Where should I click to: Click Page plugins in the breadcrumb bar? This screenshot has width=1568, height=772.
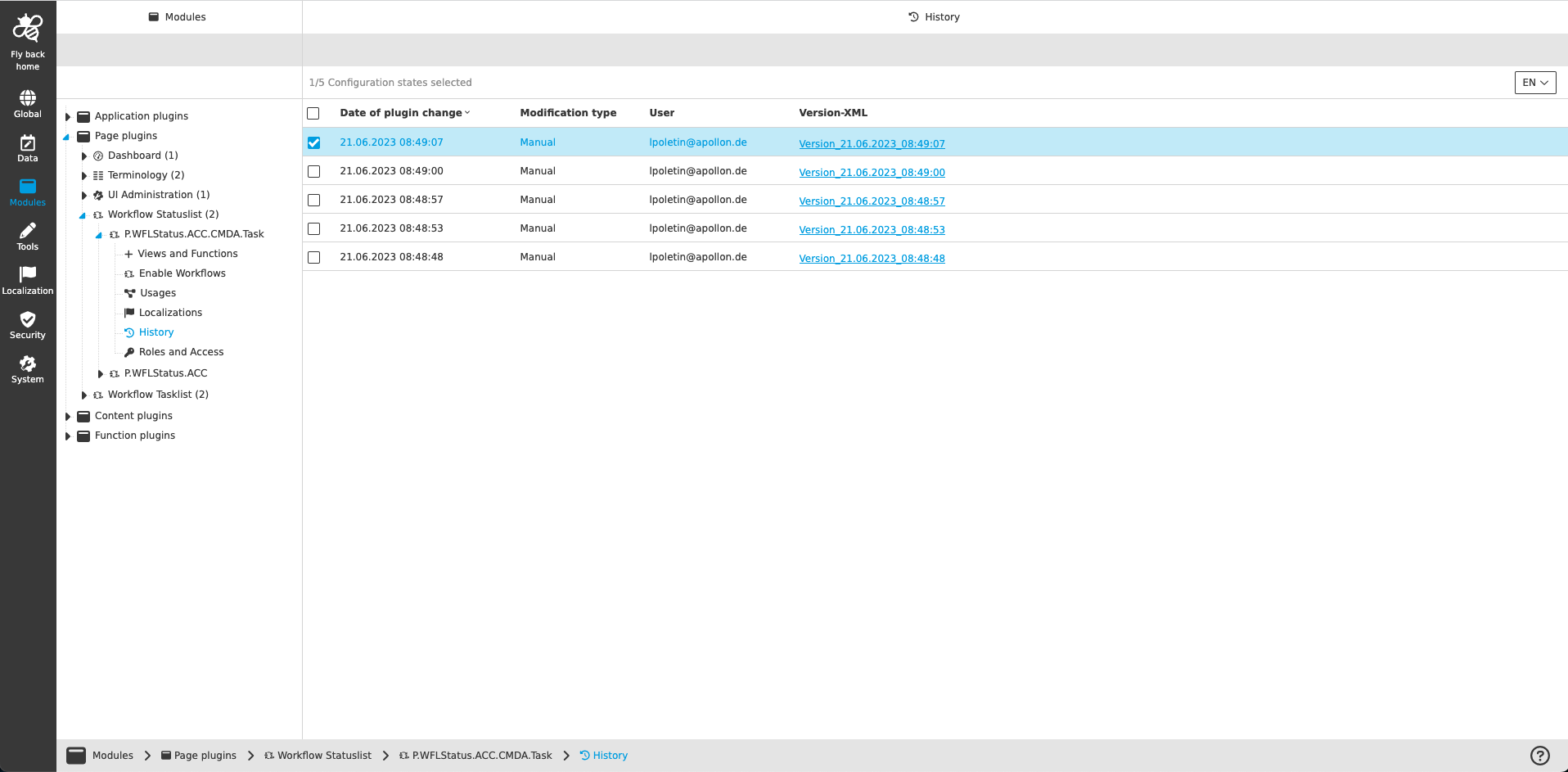205,756
